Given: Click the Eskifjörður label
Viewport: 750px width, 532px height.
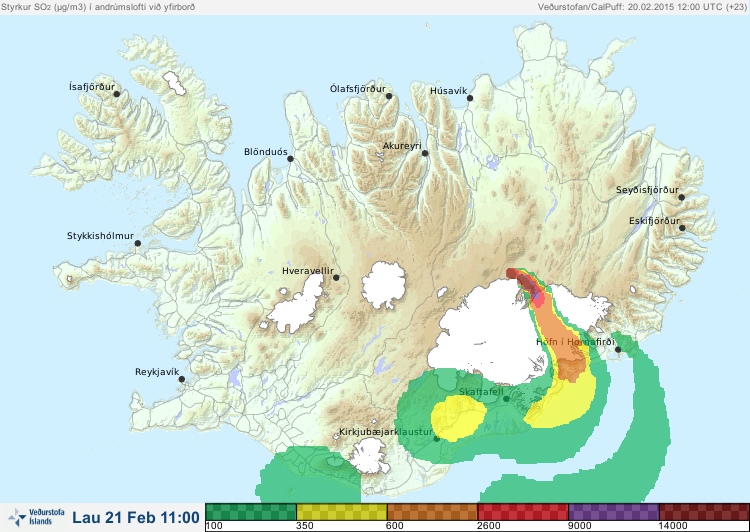Looking at the screenshot, I should (x=654, y=221).
